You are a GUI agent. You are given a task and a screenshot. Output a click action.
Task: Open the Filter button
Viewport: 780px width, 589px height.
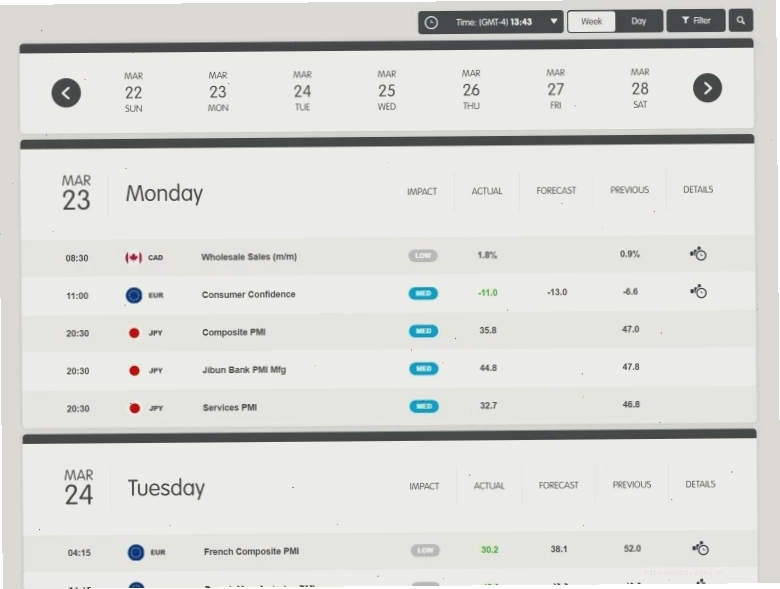point(696,20)
